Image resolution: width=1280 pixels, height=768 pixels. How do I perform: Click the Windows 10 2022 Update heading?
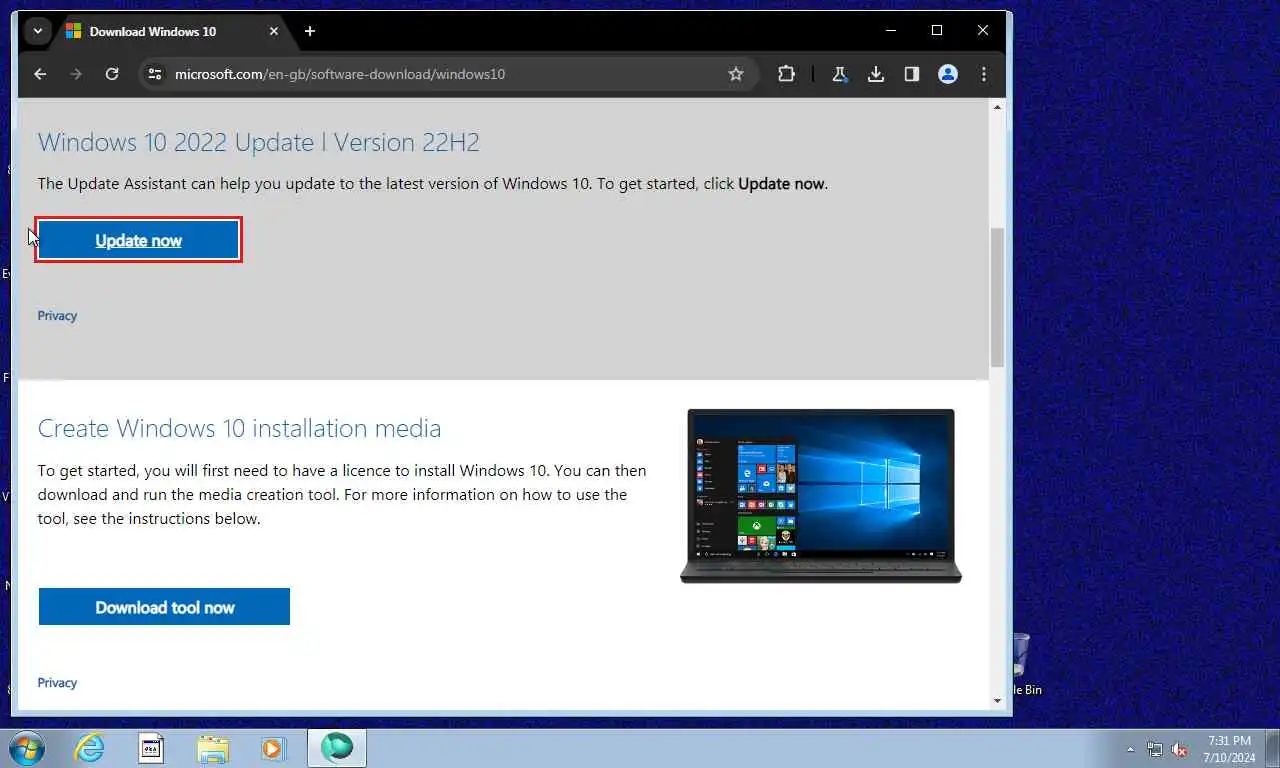(x=258, y=142)
